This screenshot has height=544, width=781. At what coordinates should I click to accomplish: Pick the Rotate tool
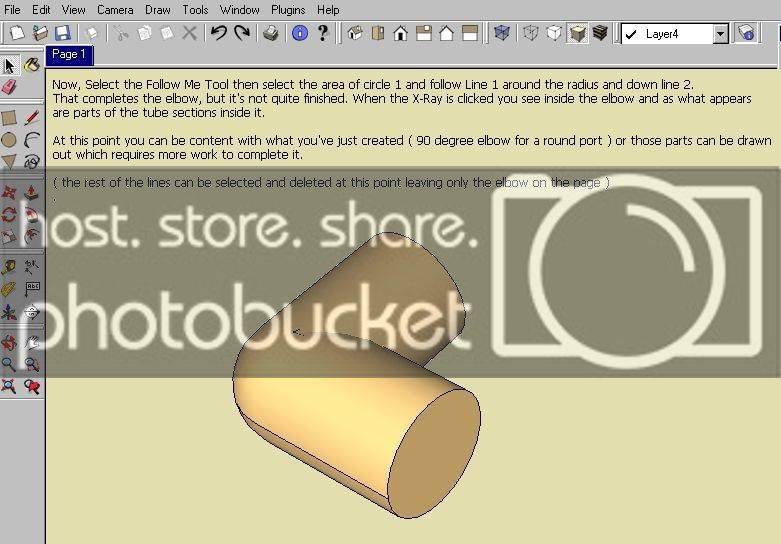(x=9, y=215)
